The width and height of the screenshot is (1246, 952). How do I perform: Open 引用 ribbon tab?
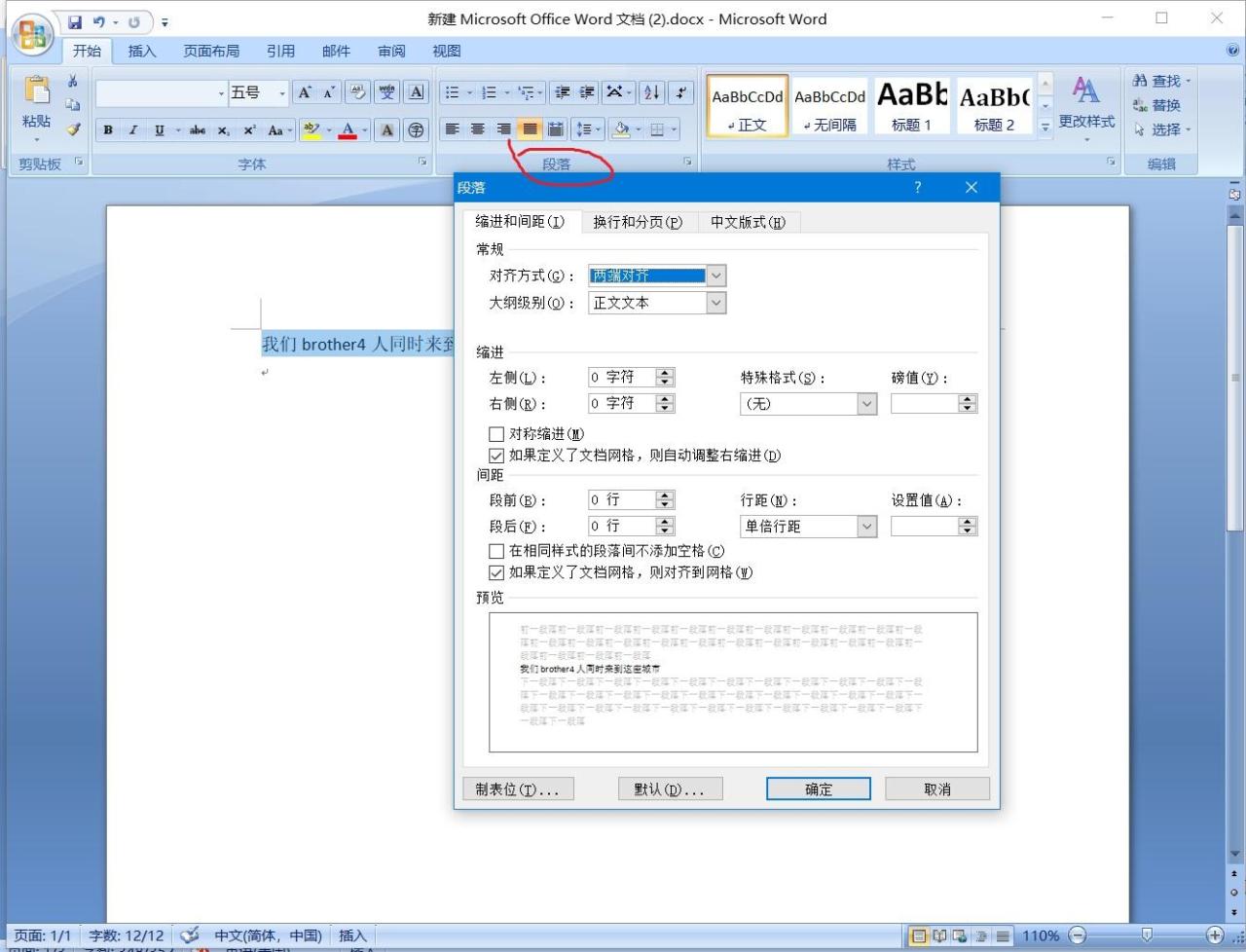click(x=280, y=51)
